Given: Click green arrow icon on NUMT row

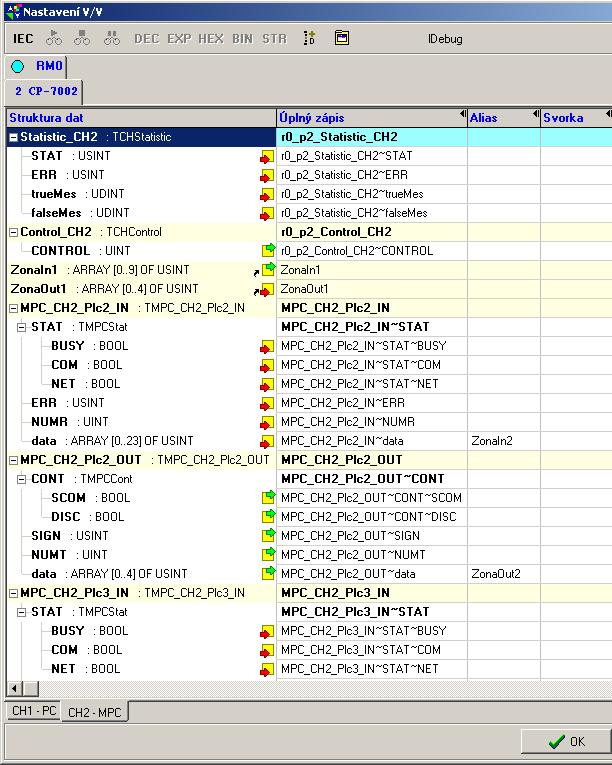Looking at the screenshot, I should tap(268, 554).
